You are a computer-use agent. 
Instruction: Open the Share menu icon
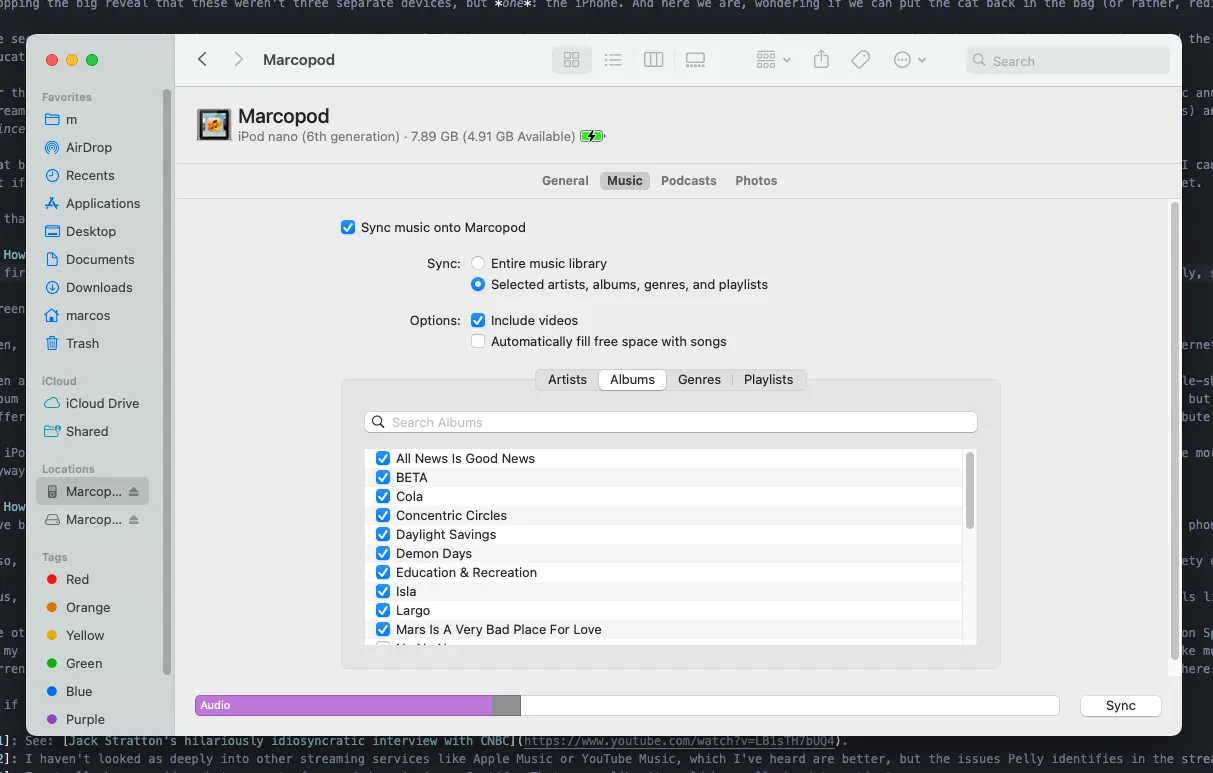[x=821, y=59]
